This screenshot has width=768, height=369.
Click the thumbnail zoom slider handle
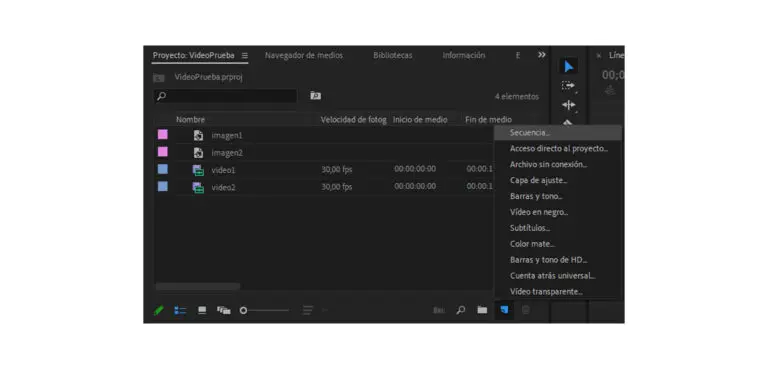tap(243, 310)
